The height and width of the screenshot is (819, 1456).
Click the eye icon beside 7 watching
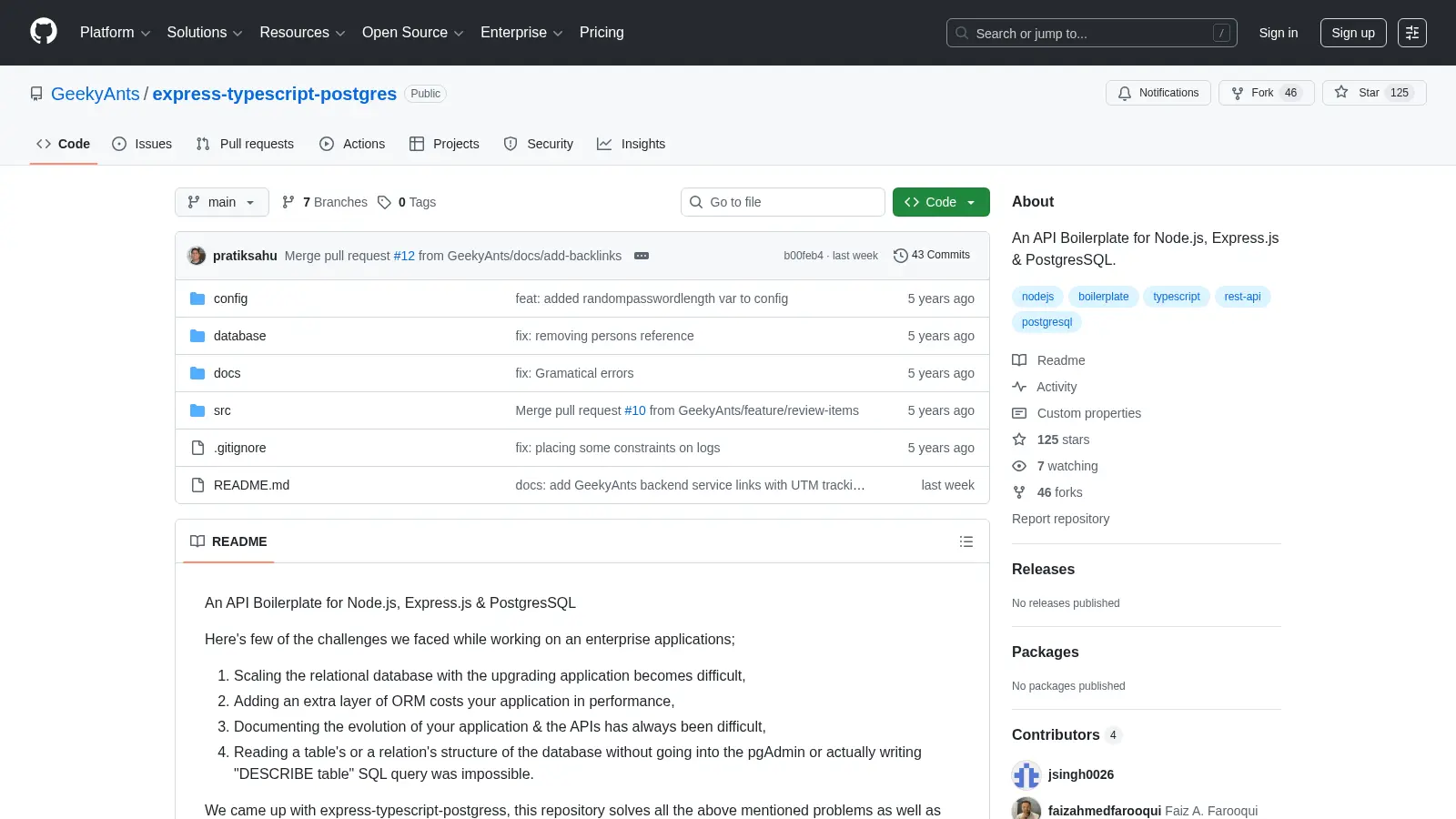pos(1019,466)
